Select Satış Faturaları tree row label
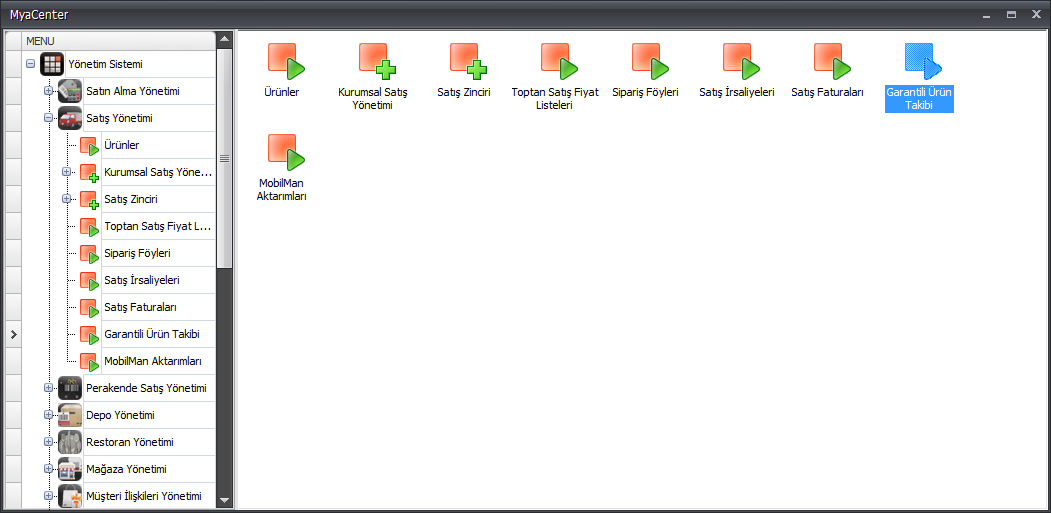 [141, 307]
